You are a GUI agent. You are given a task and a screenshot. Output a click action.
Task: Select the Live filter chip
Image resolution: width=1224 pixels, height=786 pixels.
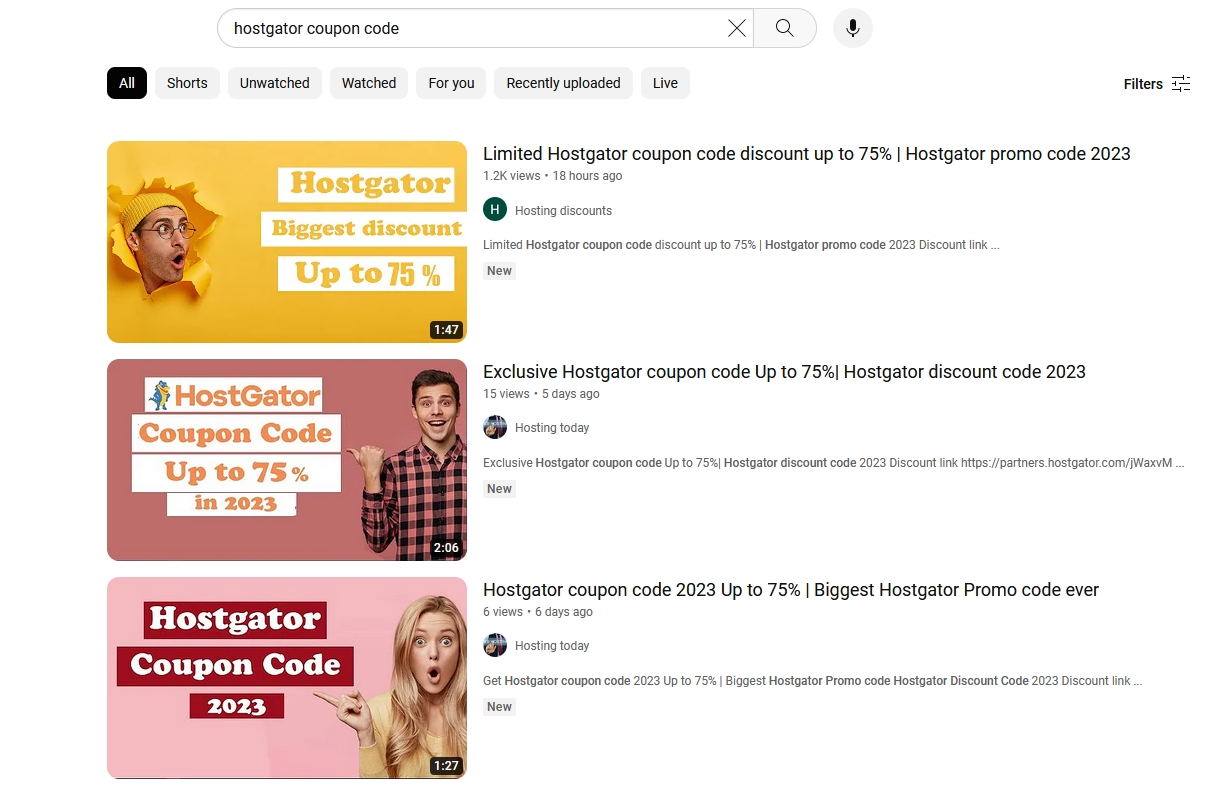coord(665,83)
